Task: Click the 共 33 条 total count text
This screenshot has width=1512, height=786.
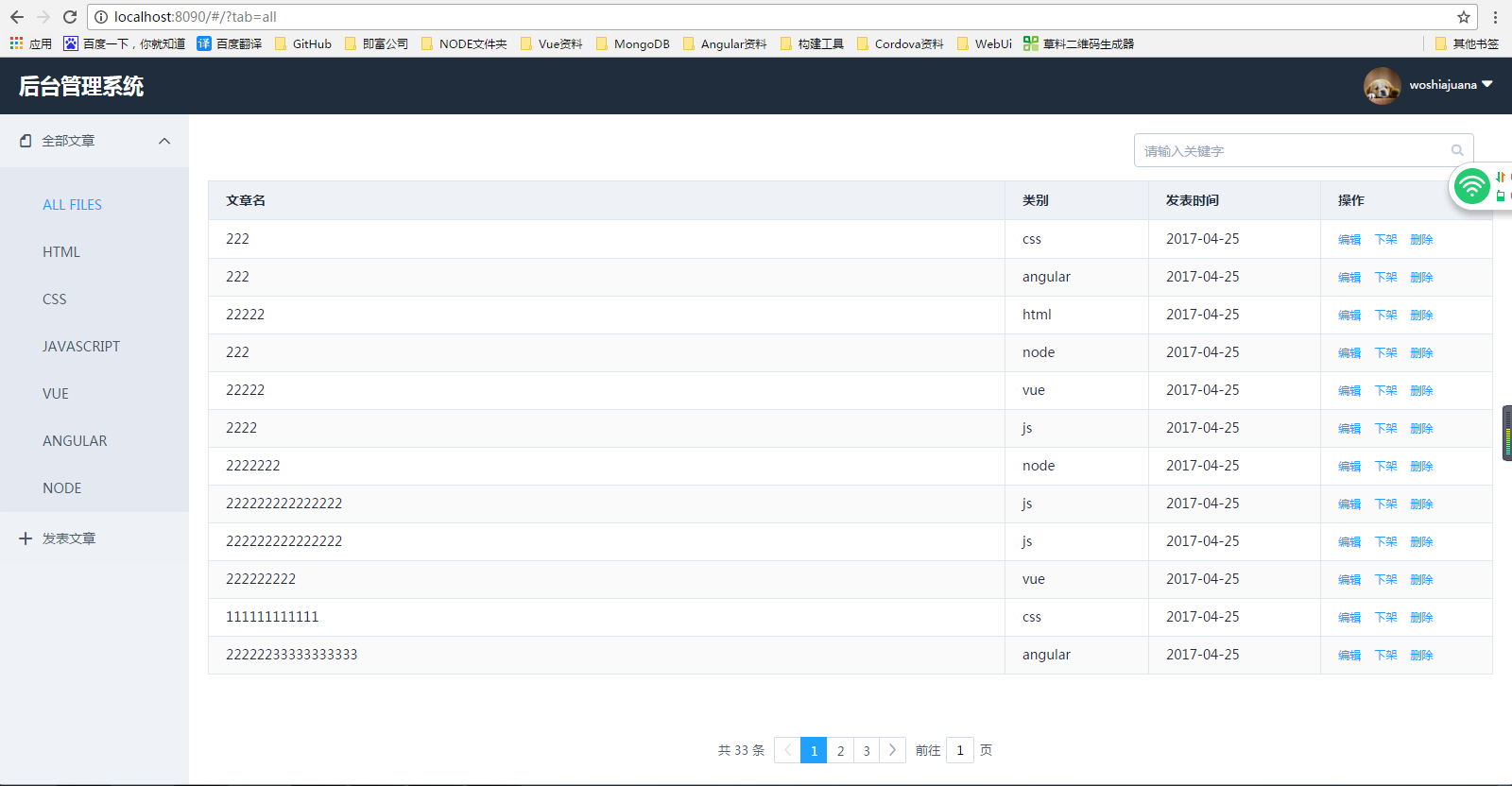Action: click(741, 750)
